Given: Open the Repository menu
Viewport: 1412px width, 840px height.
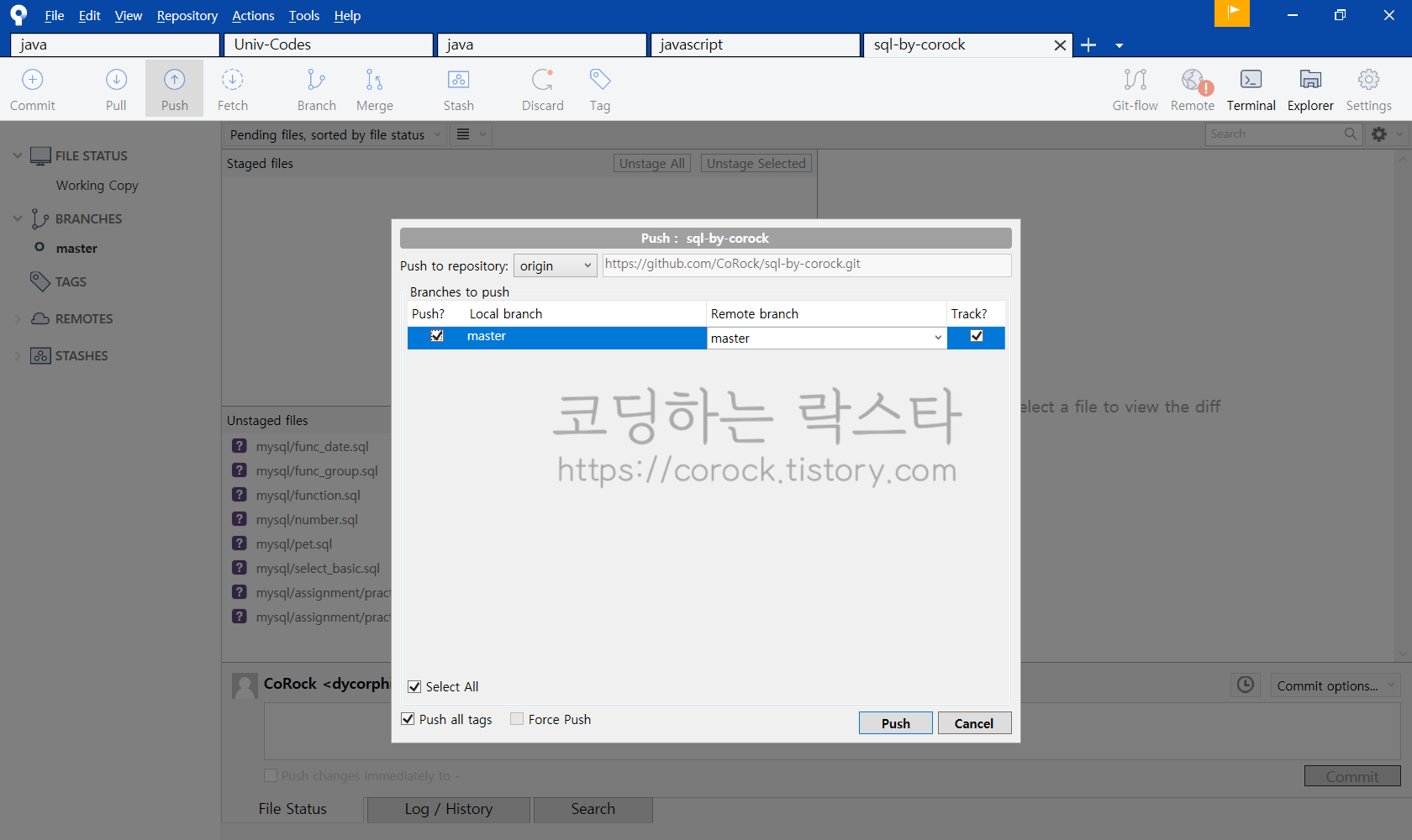Looking at the screenshot, I should [x=187, y=15].
